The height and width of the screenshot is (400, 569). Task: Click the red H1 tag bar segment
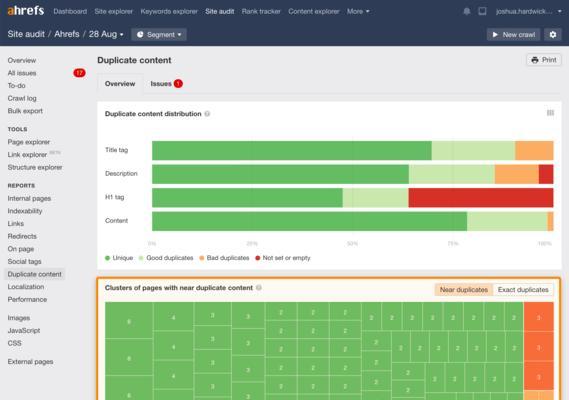481,197
